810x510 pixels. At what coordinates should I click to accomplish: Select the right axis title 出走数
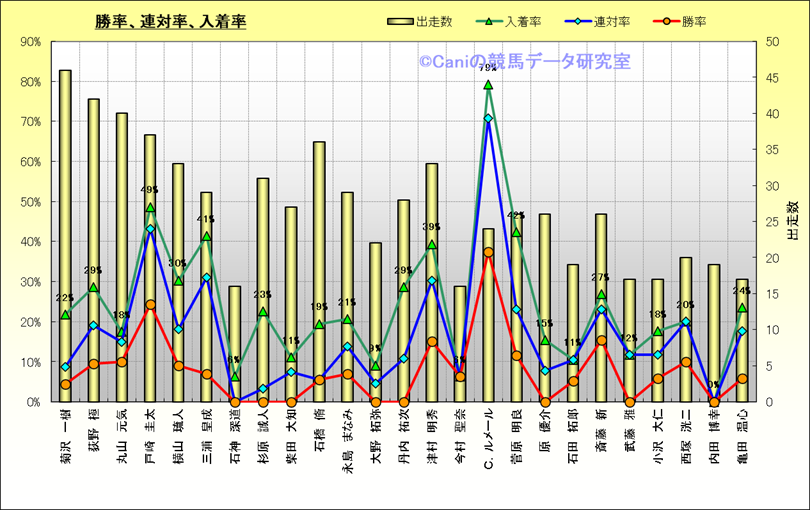click(792, 221)
